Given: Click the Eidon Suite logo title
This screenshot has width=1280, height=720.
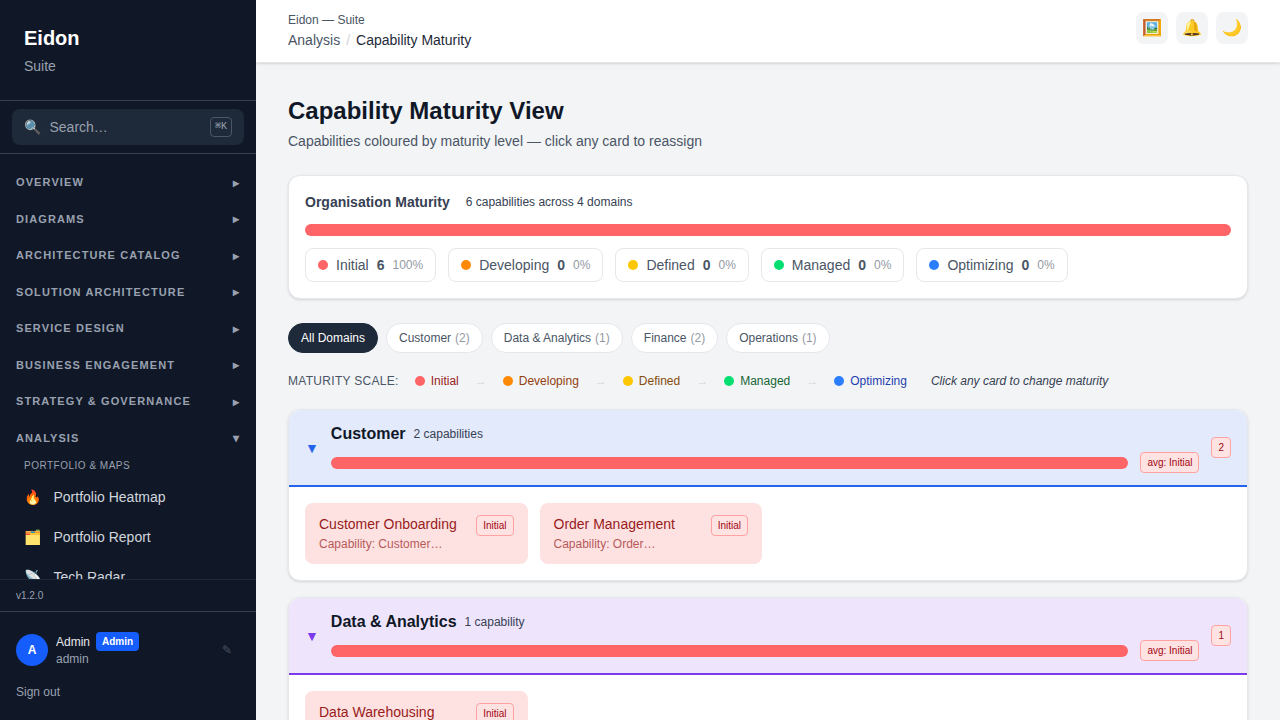Looking at the screenshot, I should tap(52, 38).
